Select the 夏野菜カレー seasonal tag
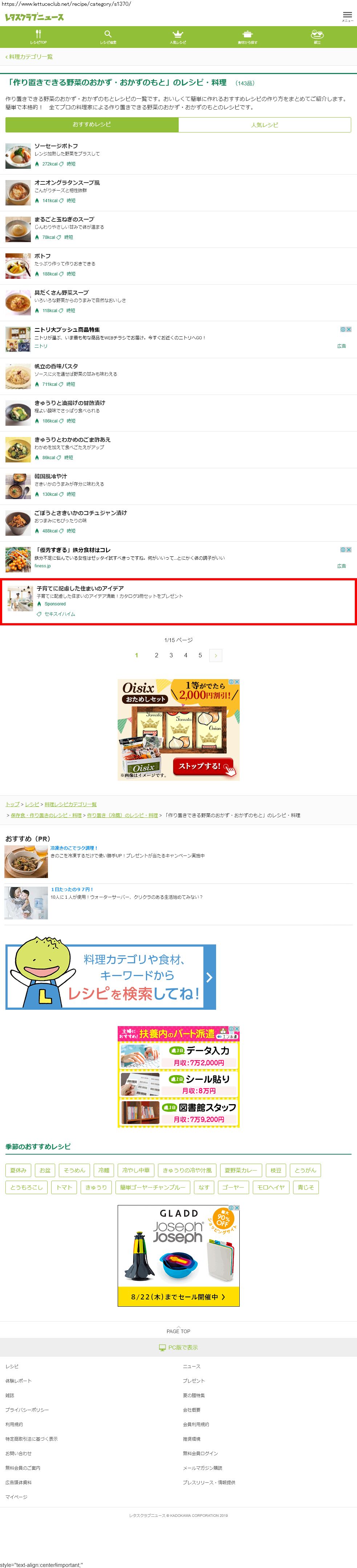The height and width of the screenshot is (1568, 357). coord(241,1170)
